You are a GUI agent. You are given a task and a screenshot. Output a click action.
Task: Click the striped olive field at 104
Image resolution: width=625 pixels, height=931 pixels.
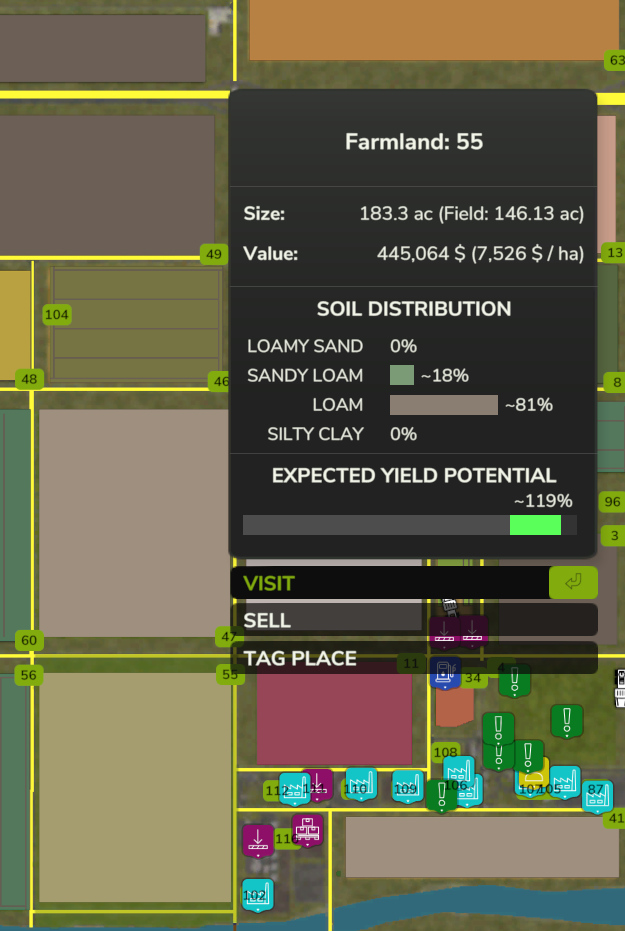tap(136, 324)
